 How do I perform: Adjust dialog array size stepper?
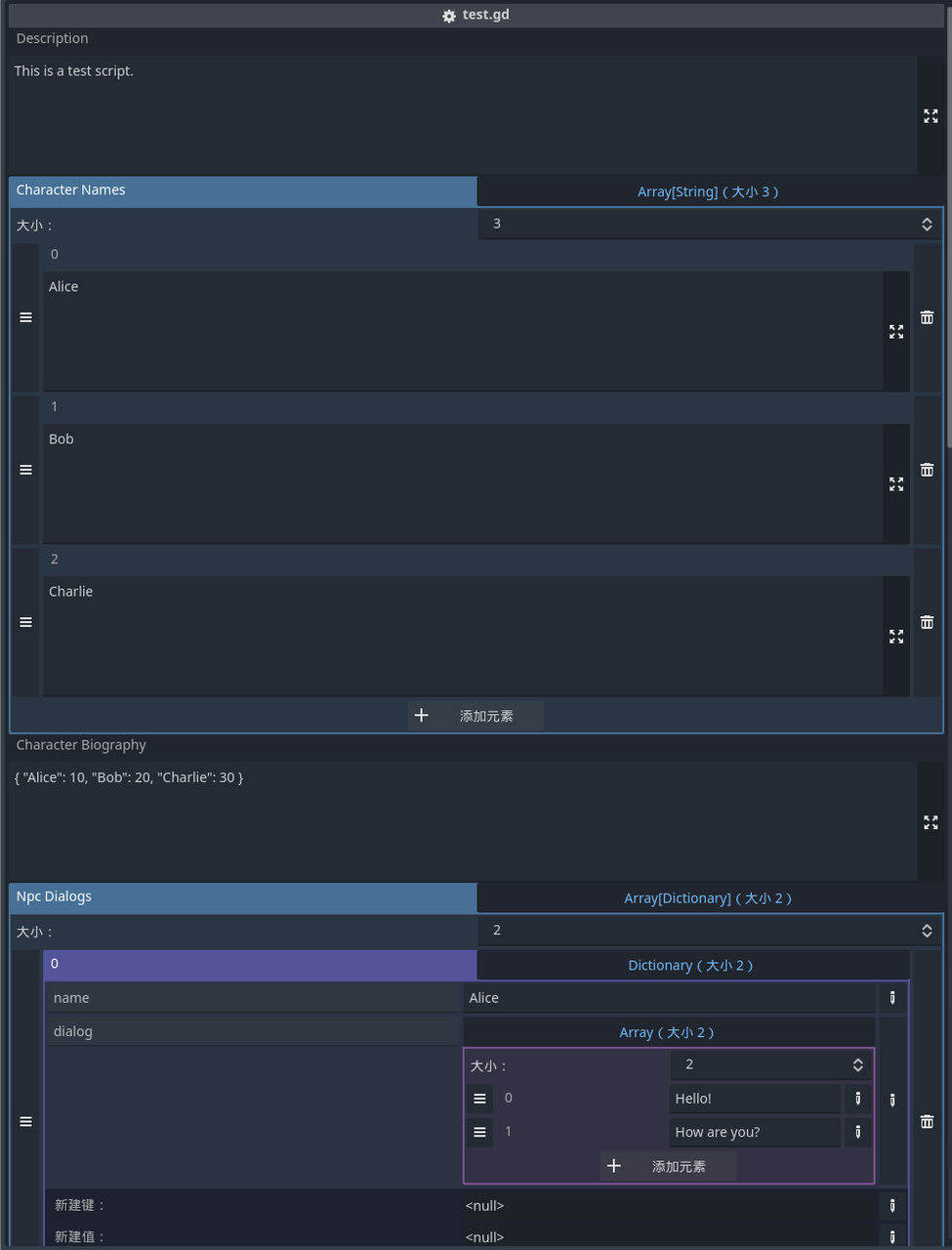[857, 1065]
